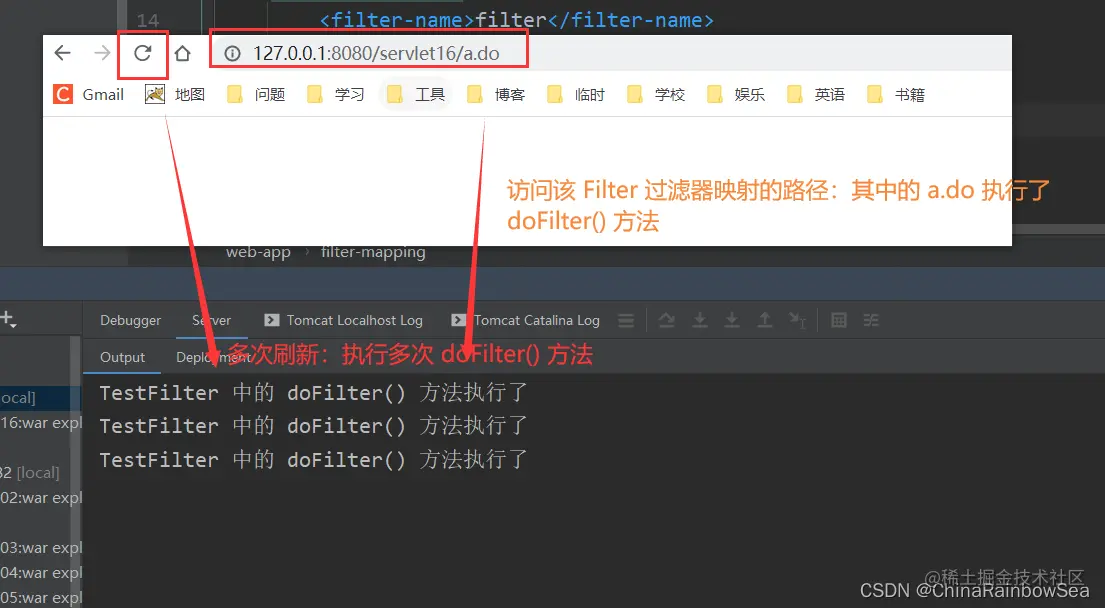Click the Run to Cursor debugger icon

797,321
